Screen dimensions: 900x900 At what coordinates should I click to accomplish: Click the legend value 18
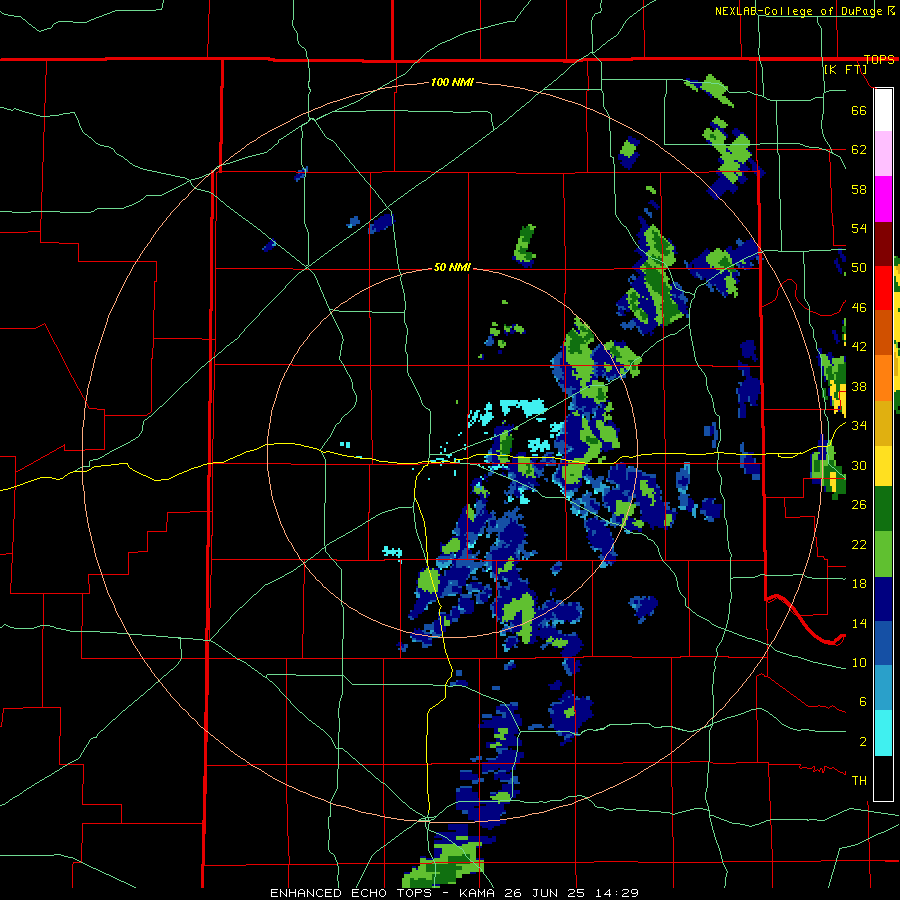[x=859, y=584]
